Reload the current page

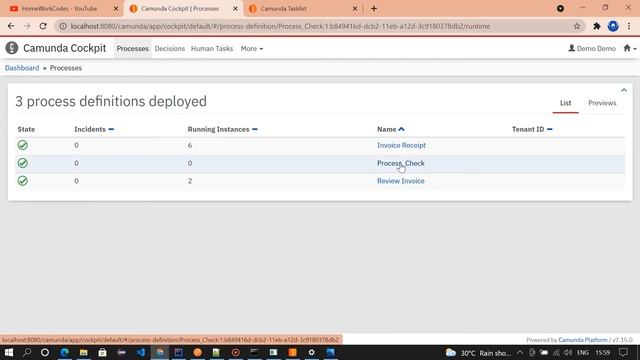[43, 26]
